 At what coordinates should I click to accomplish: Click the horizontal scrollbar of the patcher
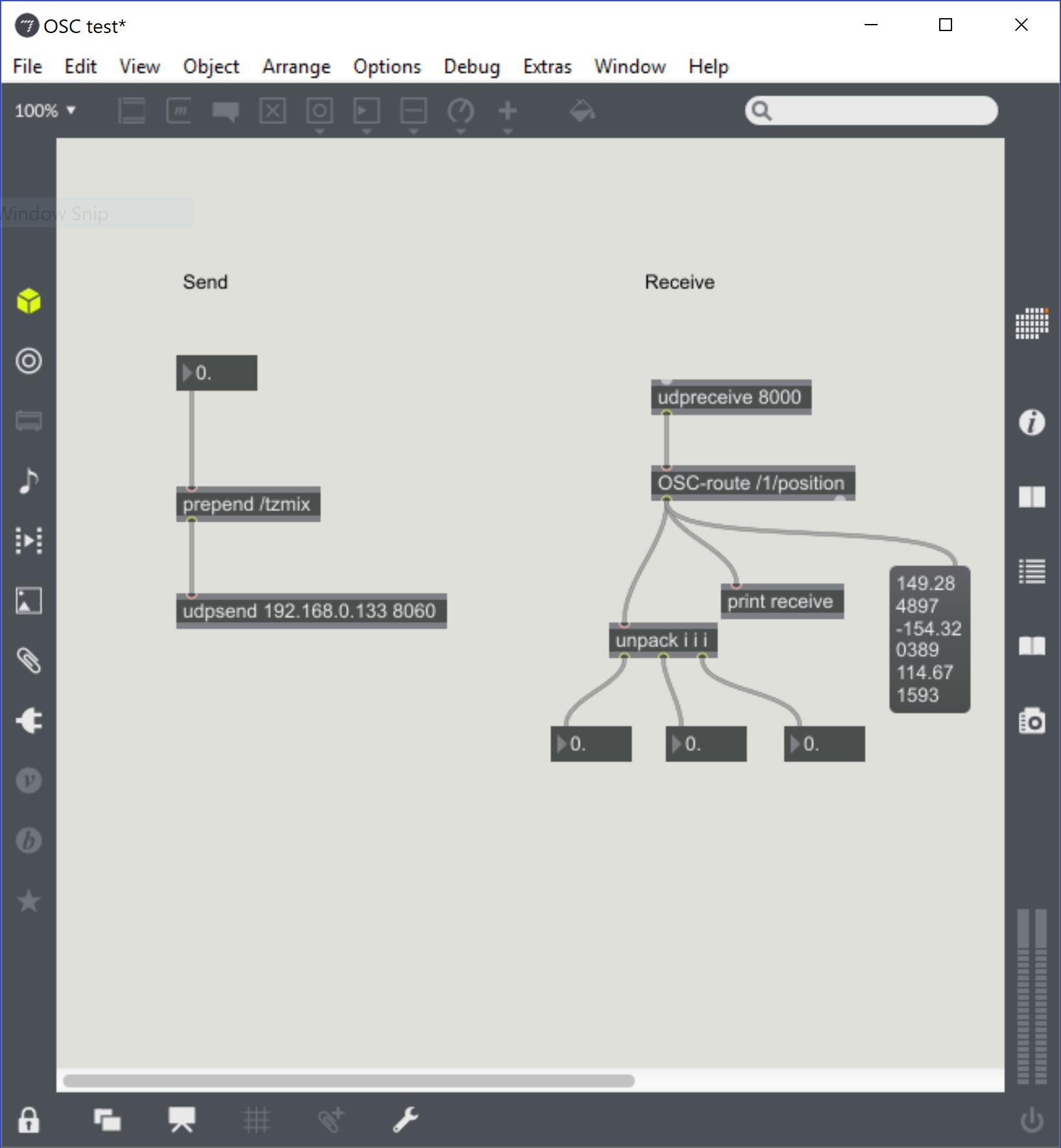(x=349, y=1081)
